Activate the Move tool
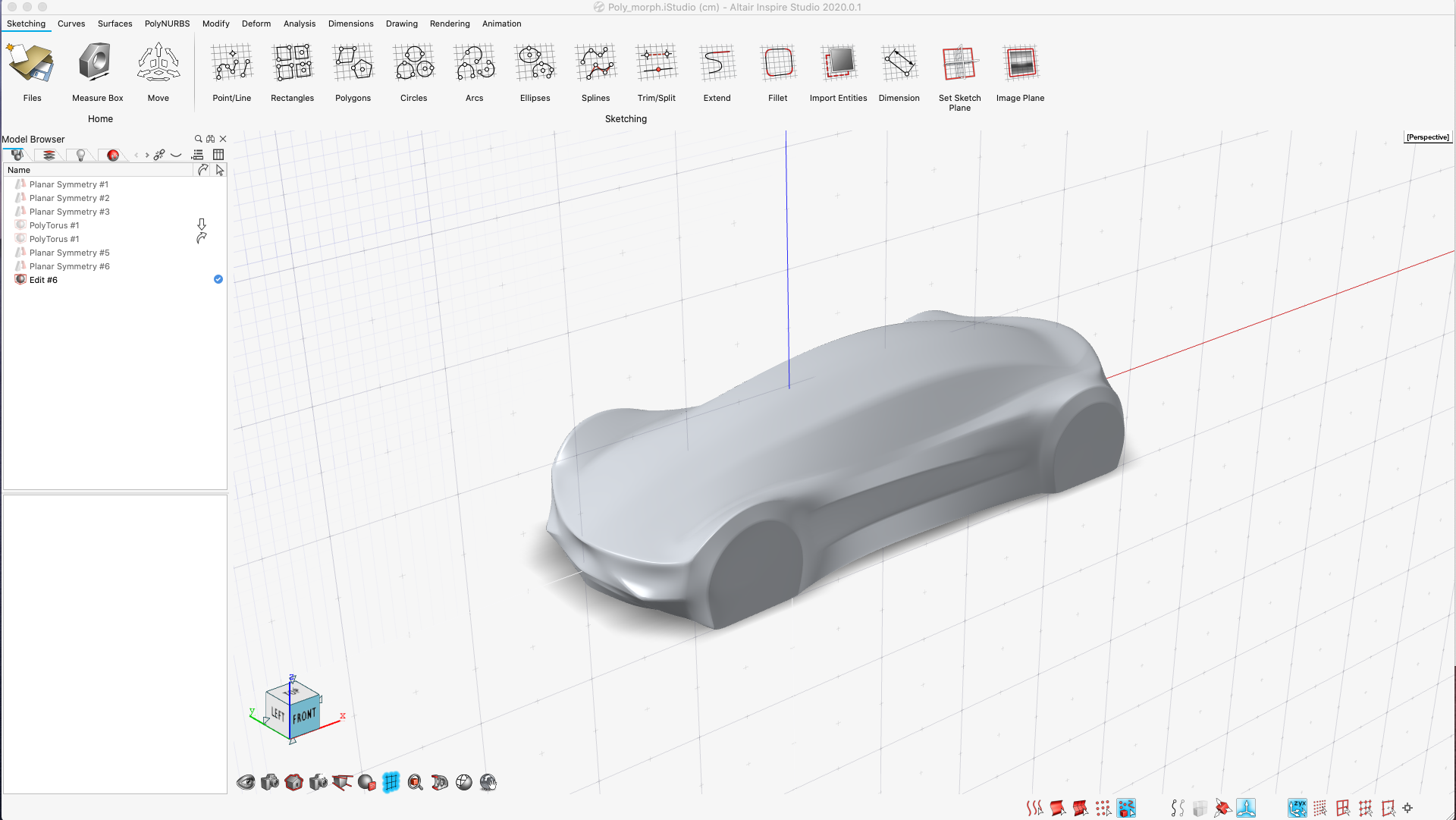Viewport: 1456px width, 820px height. pyautogui.click(x=158, y=72)
